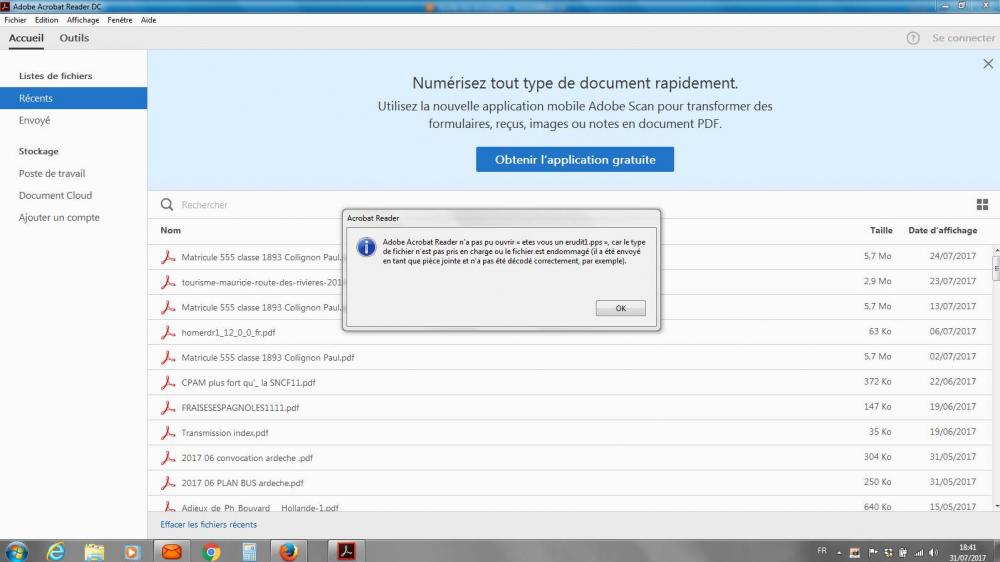Click OK in the Acrobat Reader dialog

[x=621, y=308]
